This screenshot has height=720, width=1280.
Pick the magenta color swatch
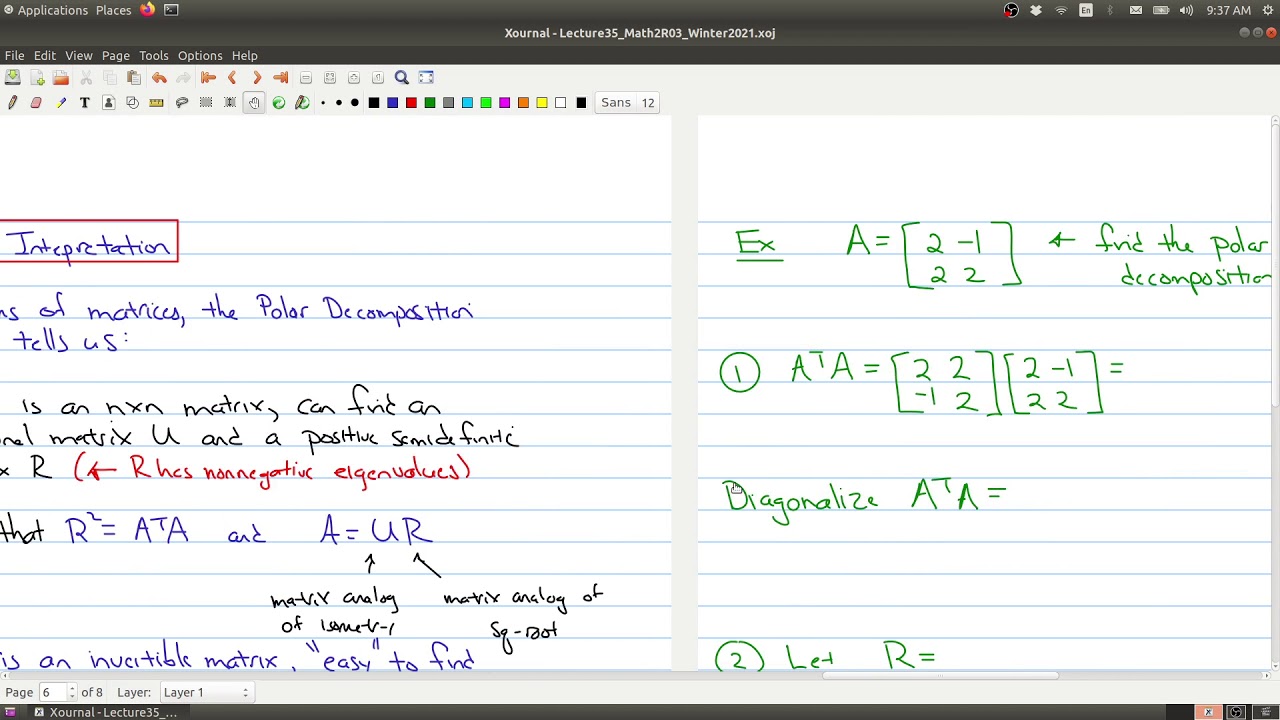[505, 103]
